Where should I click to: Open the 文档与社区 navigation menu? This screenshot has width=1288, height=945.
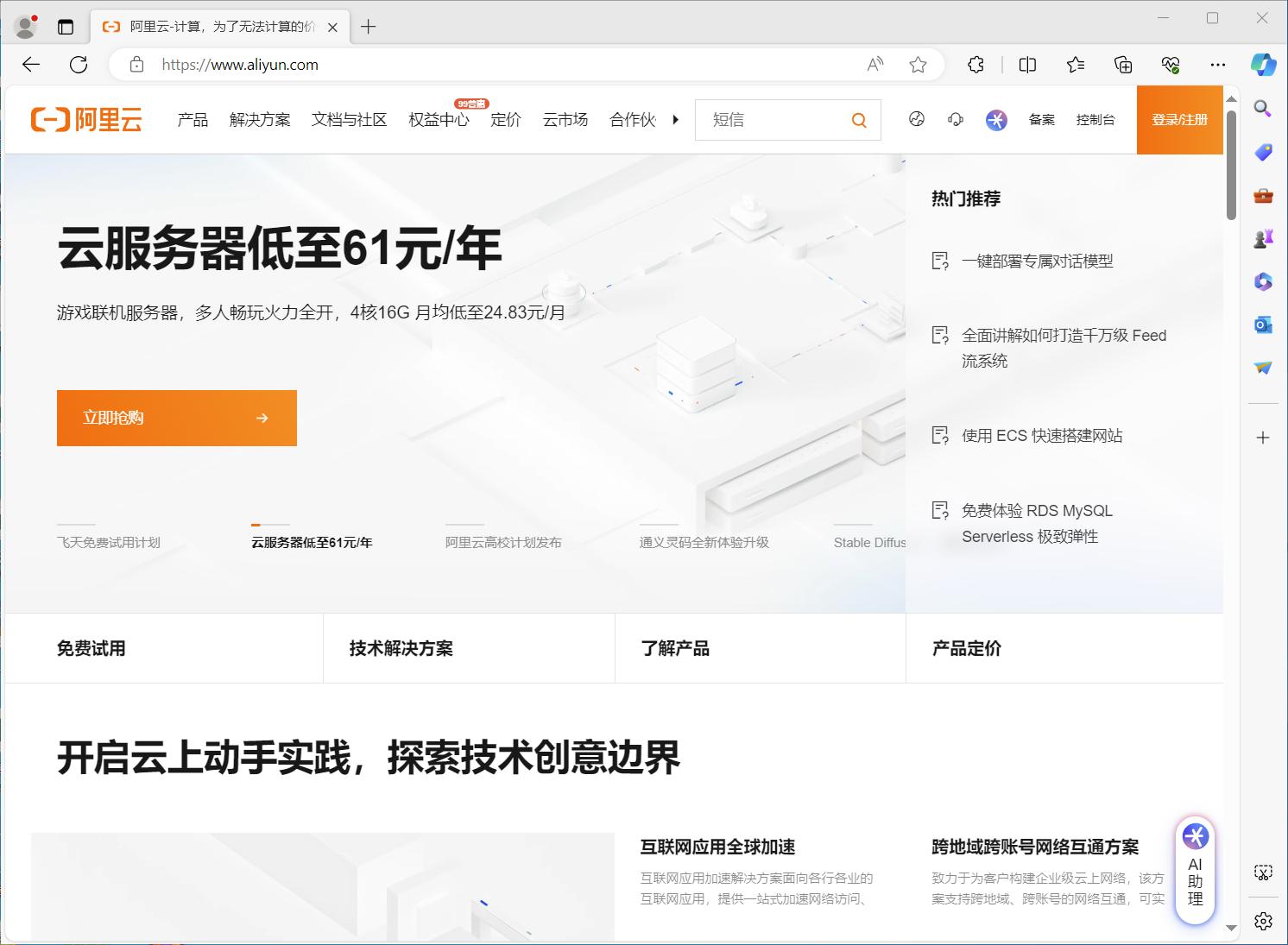349,120
